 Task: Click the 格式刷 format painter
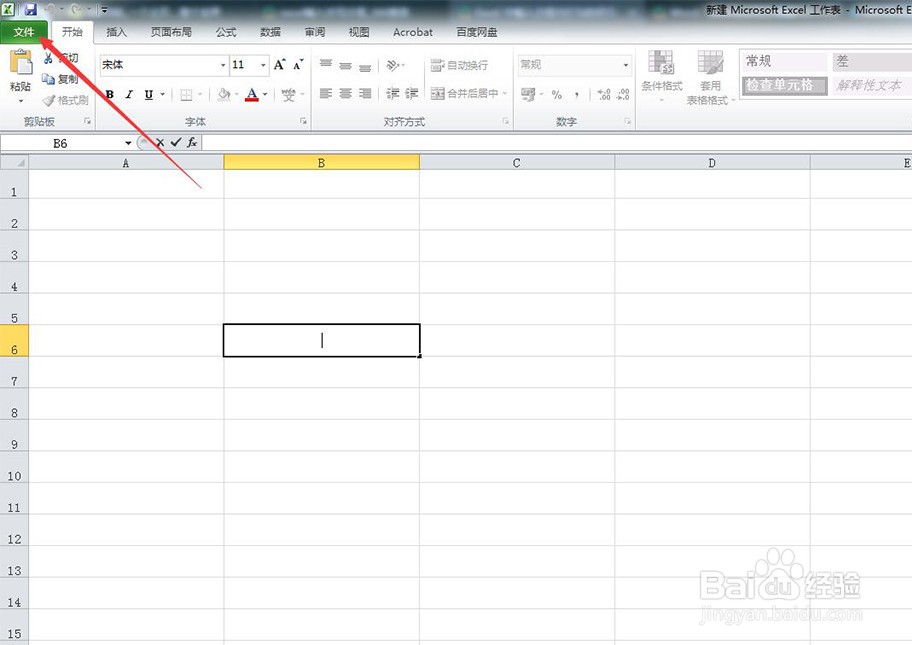[65, 101]
